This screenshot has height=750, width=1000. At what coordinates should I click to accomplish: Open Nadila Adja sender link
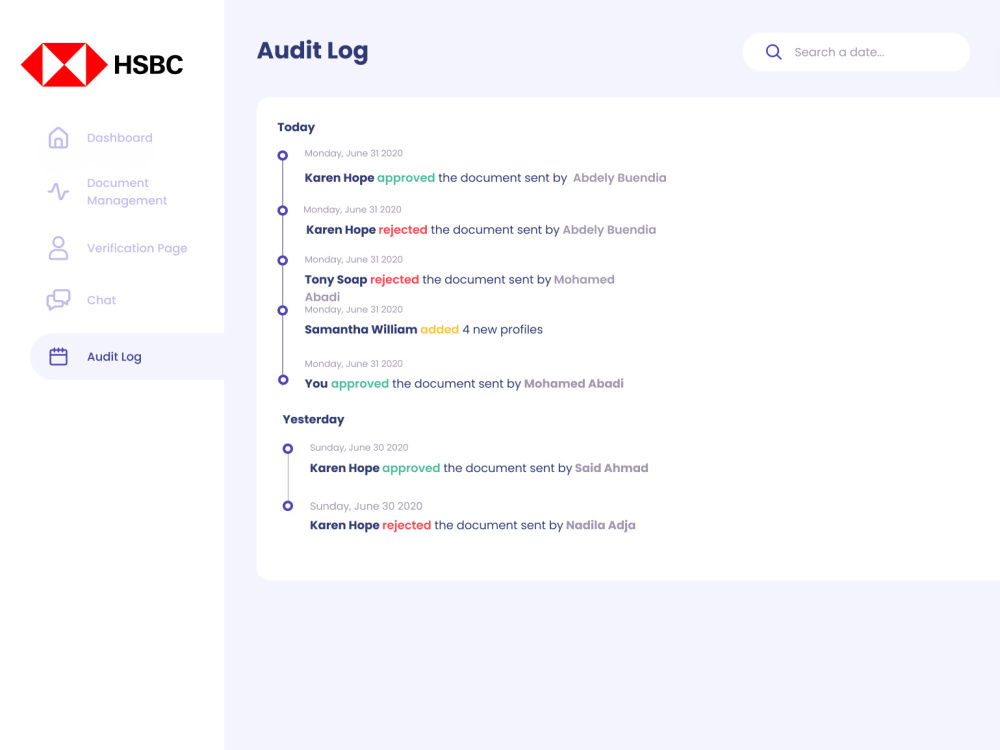[x=601, y=526]
